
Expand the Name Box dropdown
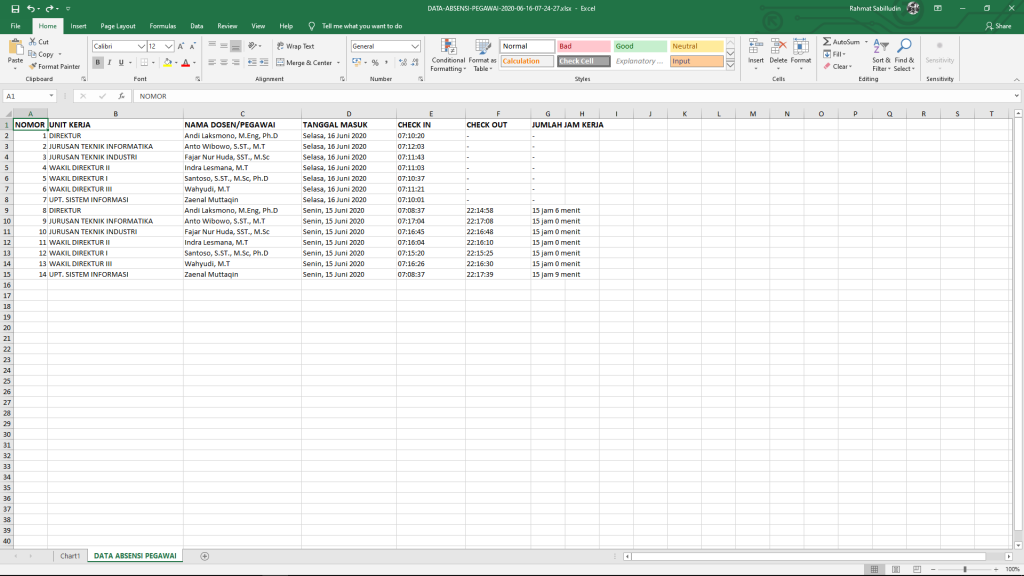pyautogui.click(x=51, y=96)
